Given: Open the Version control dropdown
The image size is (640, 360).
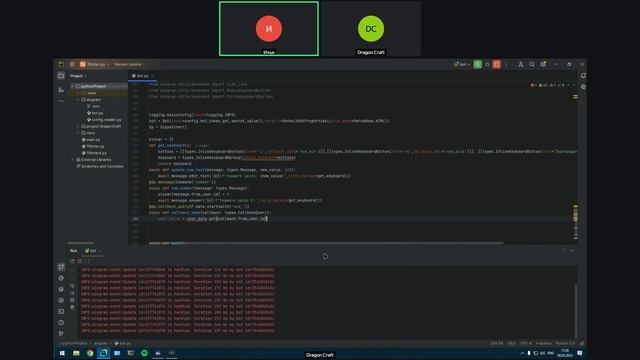Looking at the screenshot, I should 129,64.
